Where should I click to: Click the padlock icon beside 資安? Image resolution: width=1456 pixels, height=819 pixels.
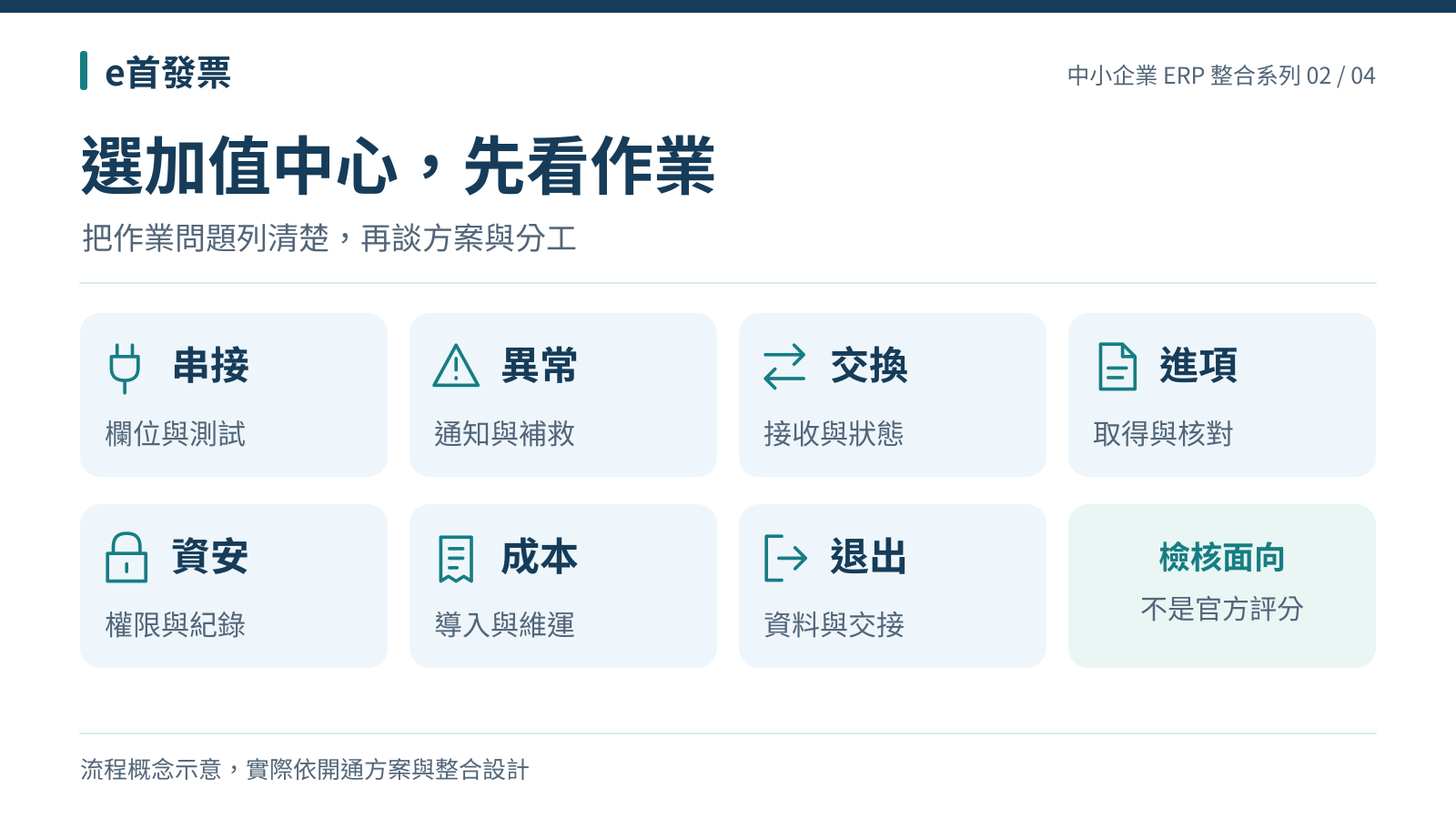pyautogui.click(x=126, y=557)
